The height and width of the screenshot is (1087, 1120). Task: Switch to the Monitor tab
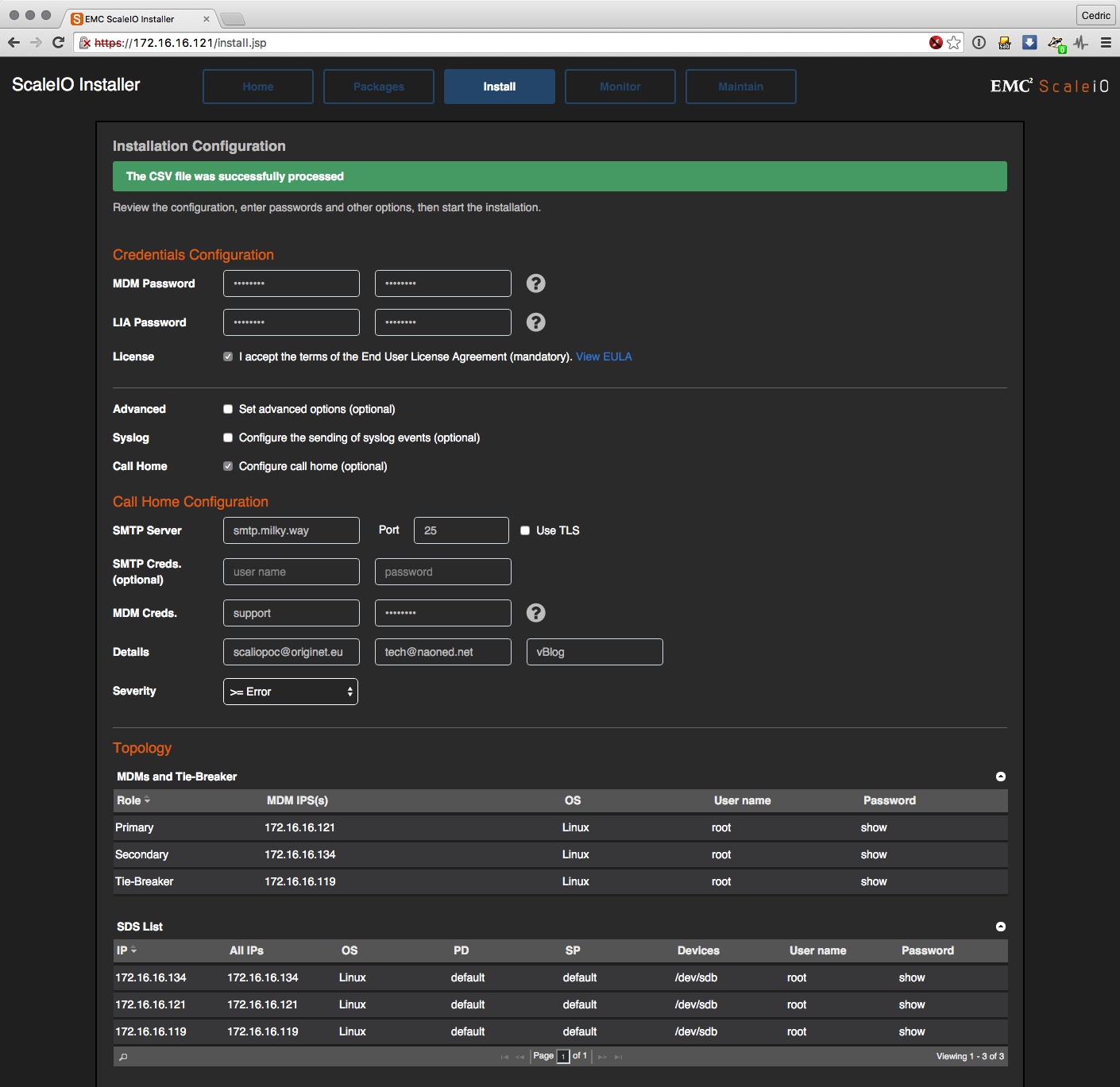[x=620, y=87]
